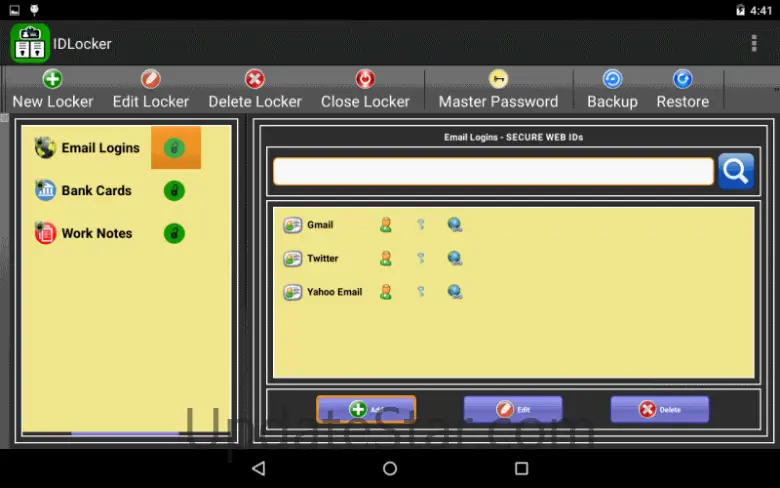Viewport: 780px width, 488px height.
Task: Select the Work Notes locker
Action: pyautogui.click(x=97, y=233)
